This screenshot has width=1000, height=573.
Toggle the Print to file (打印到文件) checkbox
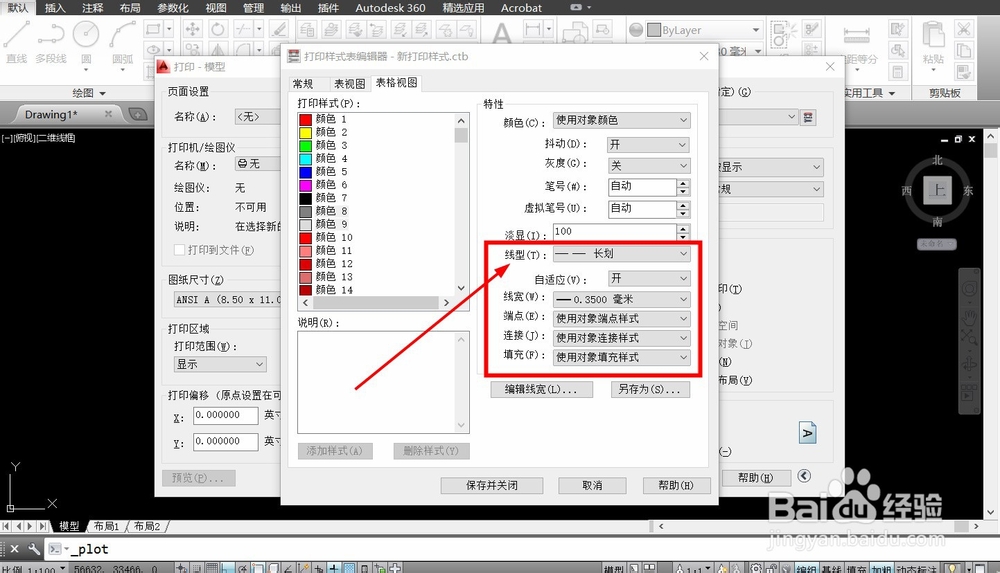pos(180,250)
